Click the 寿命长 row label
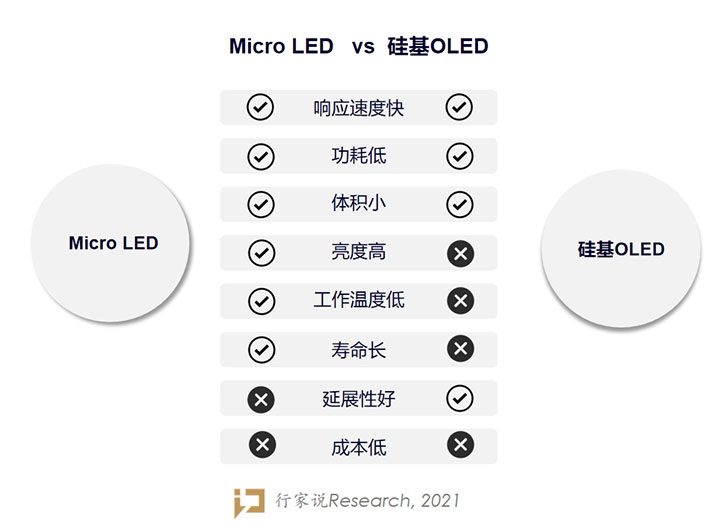Image resolution: width=725 pixels, height=530 pixels. pos(359,350)
